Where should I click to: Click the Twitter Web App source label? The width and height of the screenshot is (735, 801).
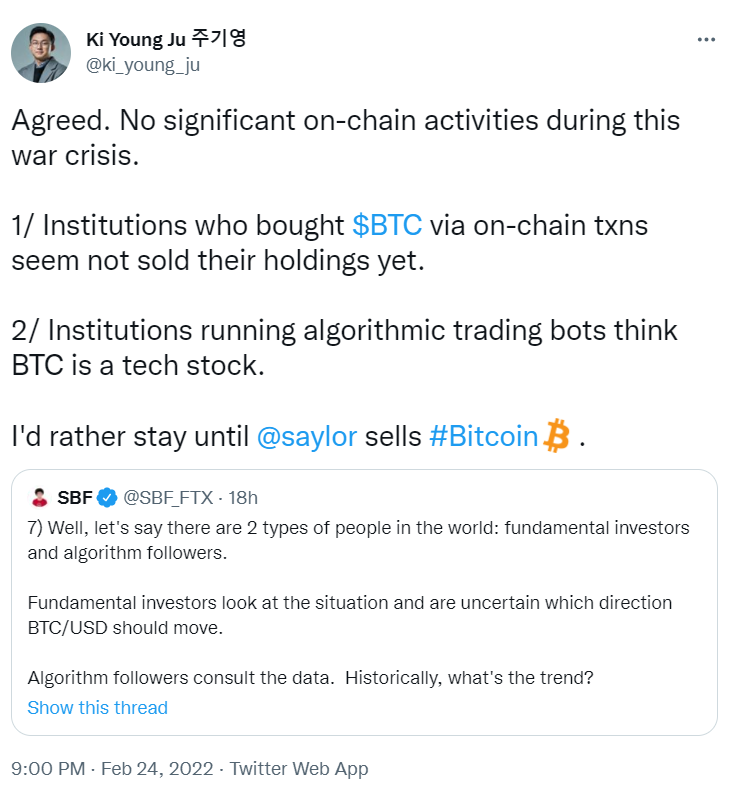coord(299,769)
